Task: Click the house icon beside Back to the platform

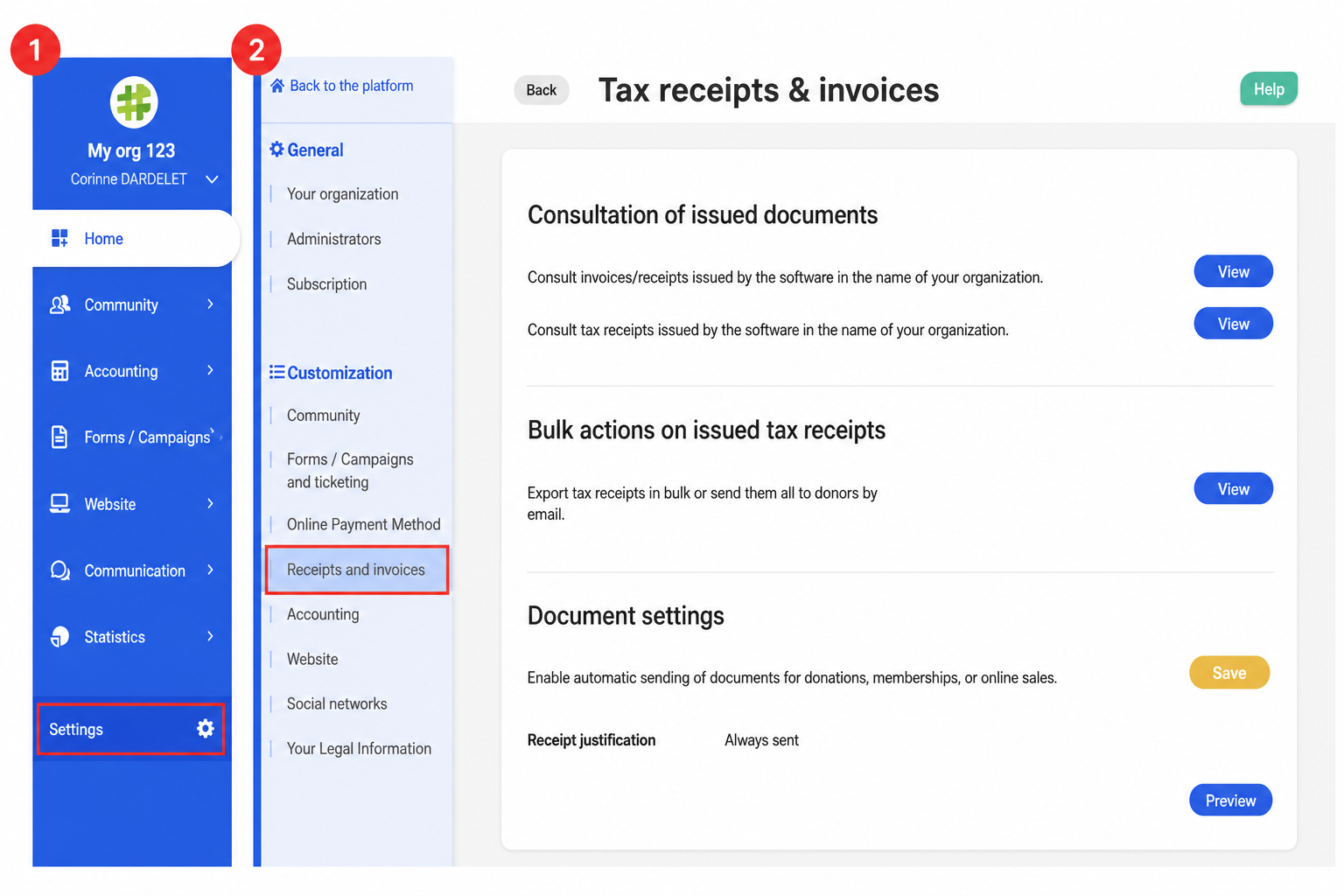Action: click(277, 86)
